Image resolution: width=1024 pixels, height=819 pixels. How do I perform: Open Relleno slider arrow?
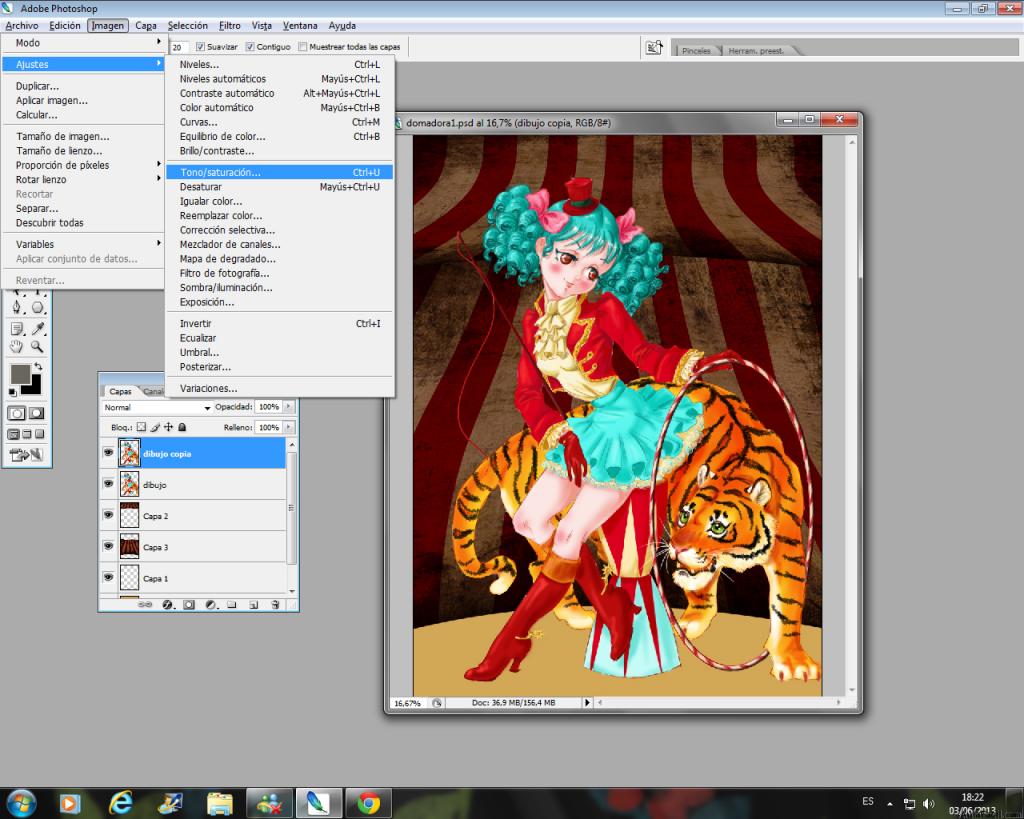pos(289,427)
